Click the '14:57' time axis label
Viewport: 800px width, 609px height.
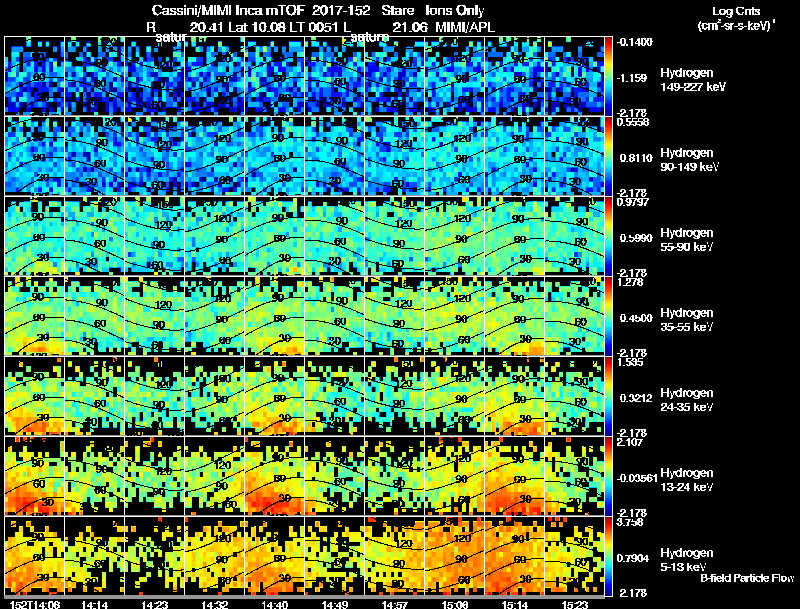pyautogui.click(x=394, y=604)
